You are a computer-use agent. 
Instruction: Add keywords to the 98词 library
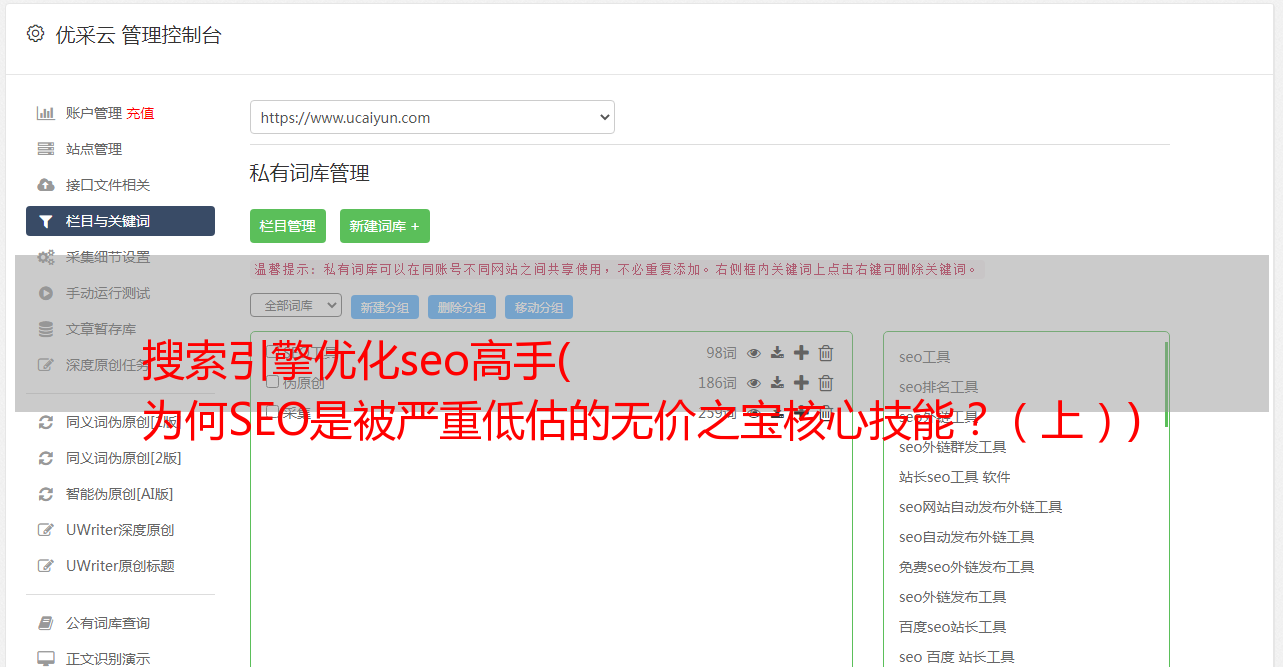click(x=801, y=353)
